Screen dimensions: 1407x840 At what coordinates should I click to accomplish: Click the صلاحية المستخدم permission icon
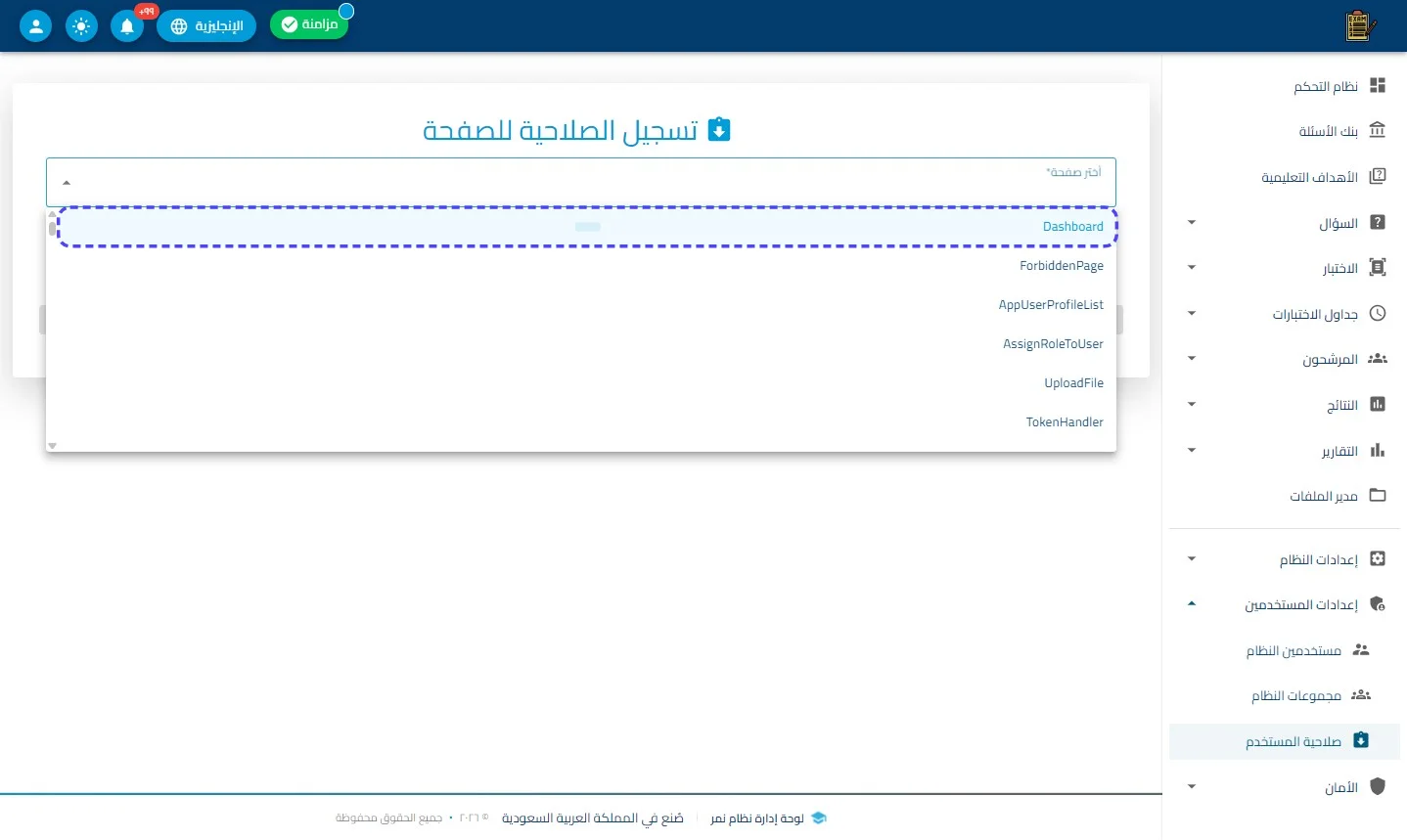click(1361, 741)
